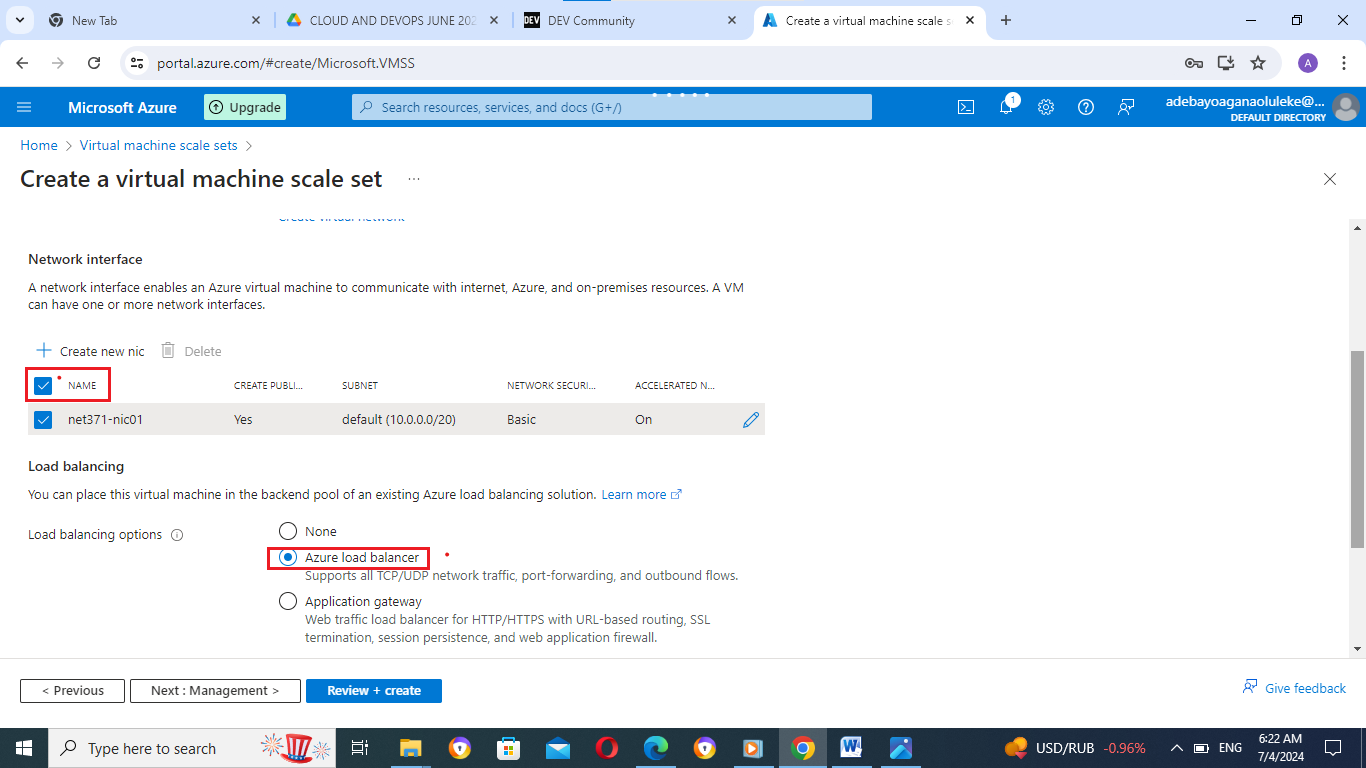Open the Azure feedback icon in header
This screenshot has height=768, width=1366.
(1126, 107)
